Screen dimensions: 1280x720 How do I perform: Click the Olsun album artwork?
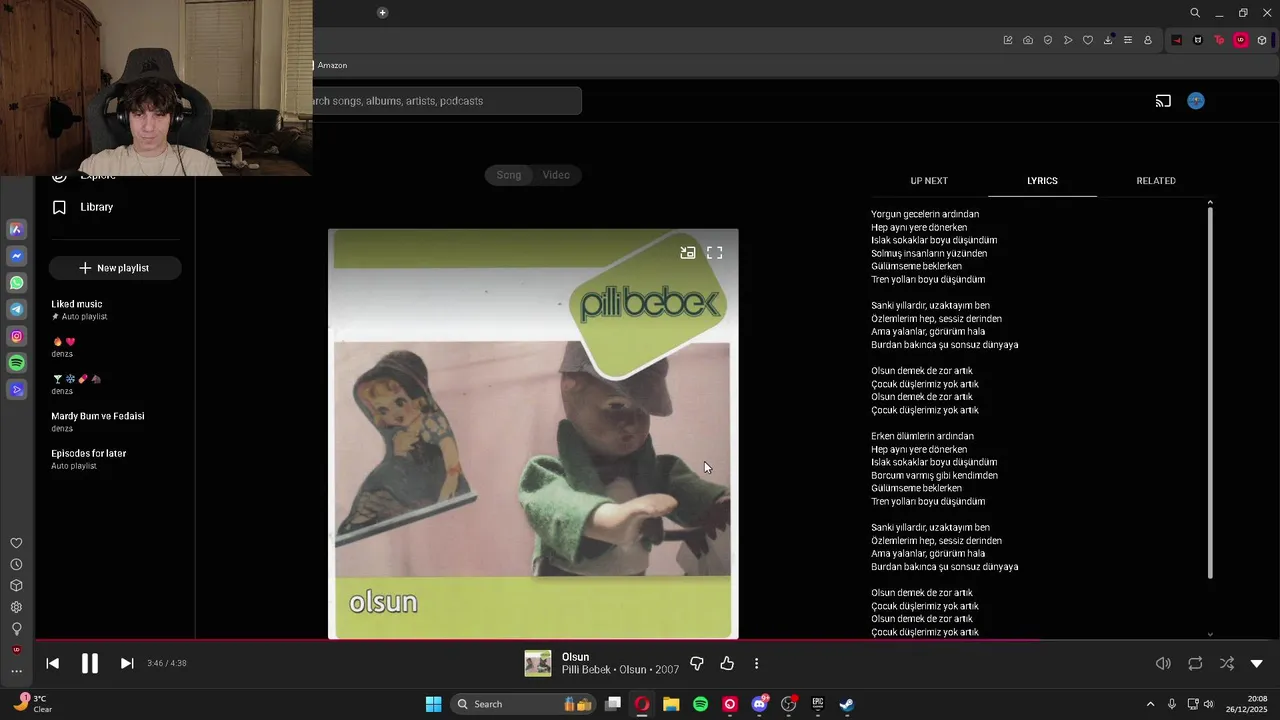coord(533,433)
